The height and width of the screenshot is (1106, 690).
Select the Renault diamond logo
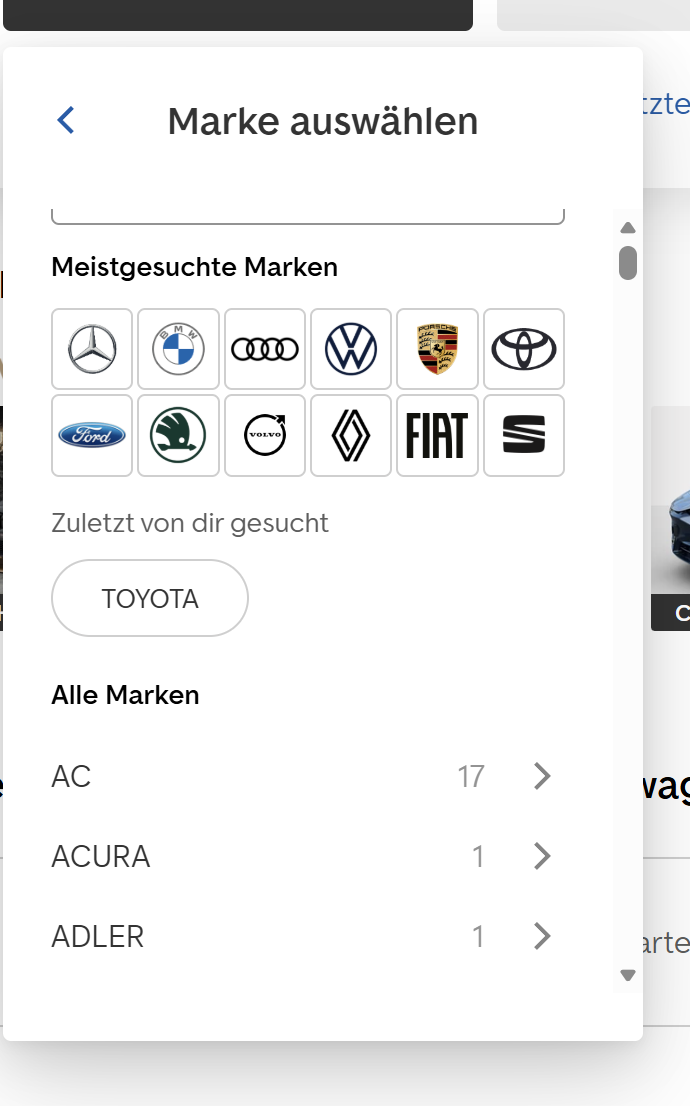coord(351,435)
